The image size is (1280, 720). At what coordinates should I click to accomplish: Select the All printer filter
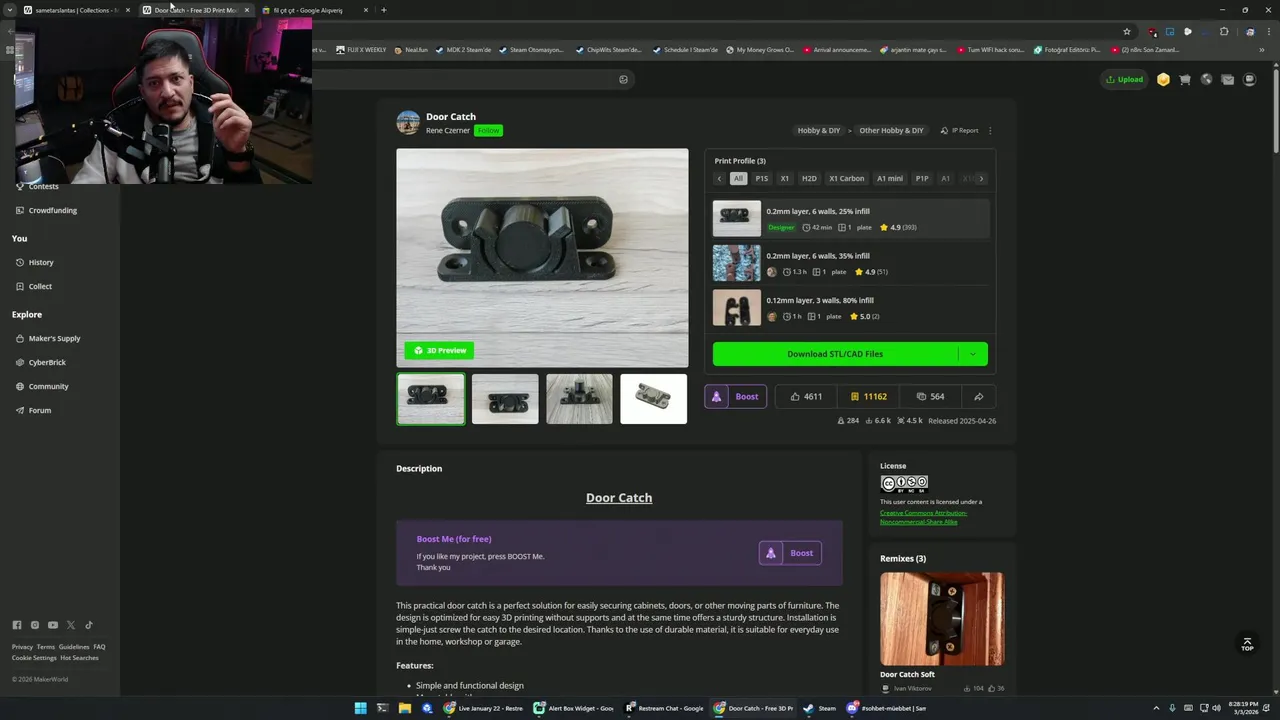[x=738, y=179]
